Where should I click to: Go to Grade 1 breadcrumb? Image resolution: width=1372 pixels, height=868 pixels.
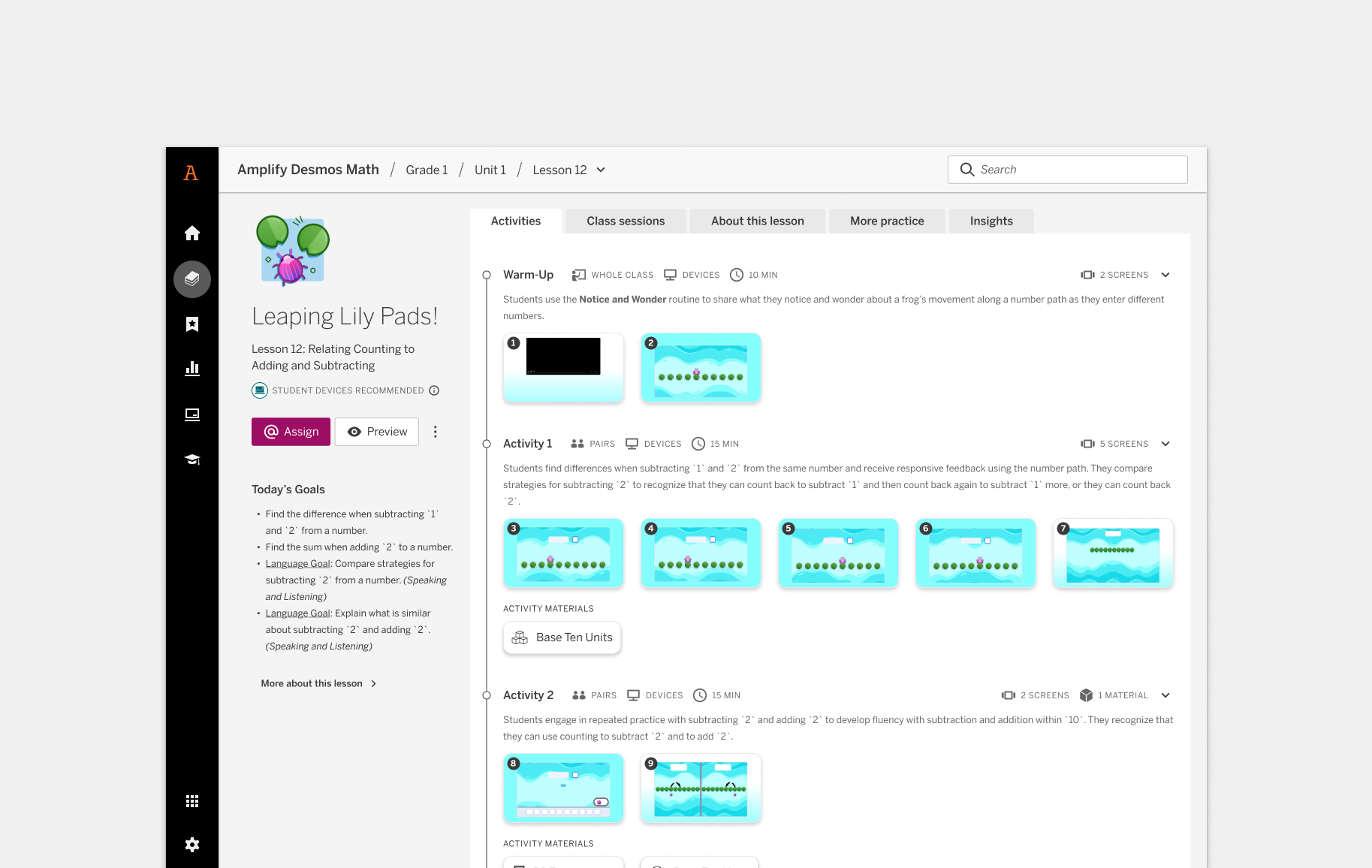pos(427,170)
